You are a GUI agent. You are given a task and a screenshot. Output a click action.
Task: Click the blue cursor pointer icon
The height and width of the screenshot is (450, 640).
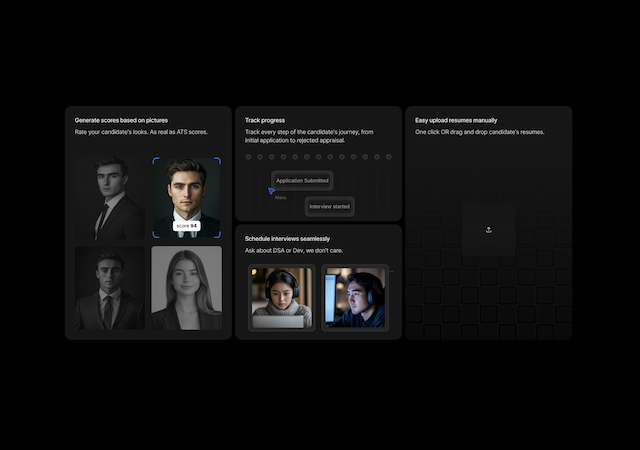[x=271, y=190]
